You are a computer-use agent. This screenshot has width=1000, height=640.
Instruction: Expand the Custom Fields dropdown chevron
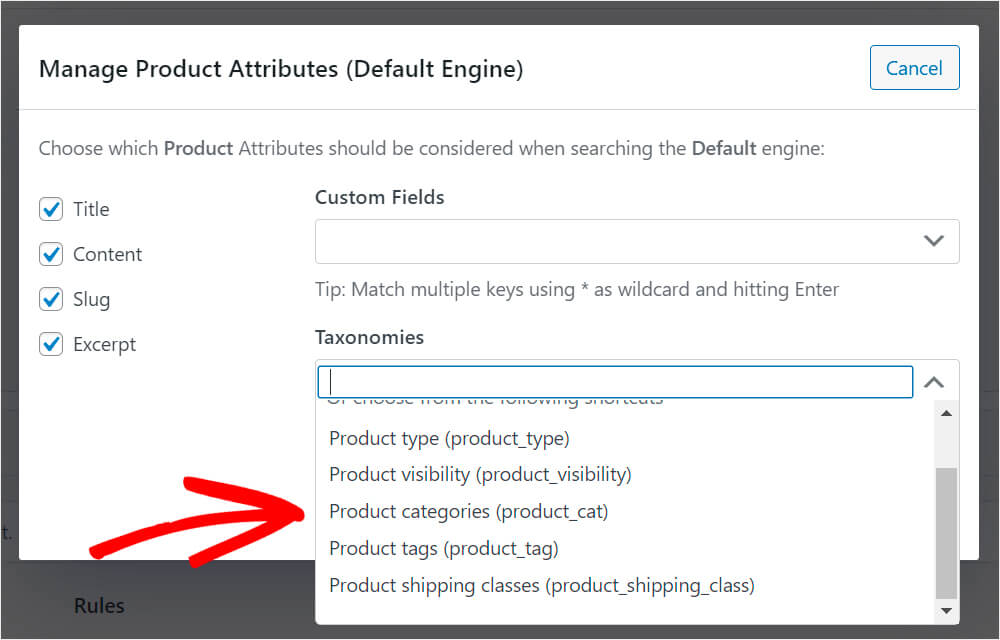point(934,241)
